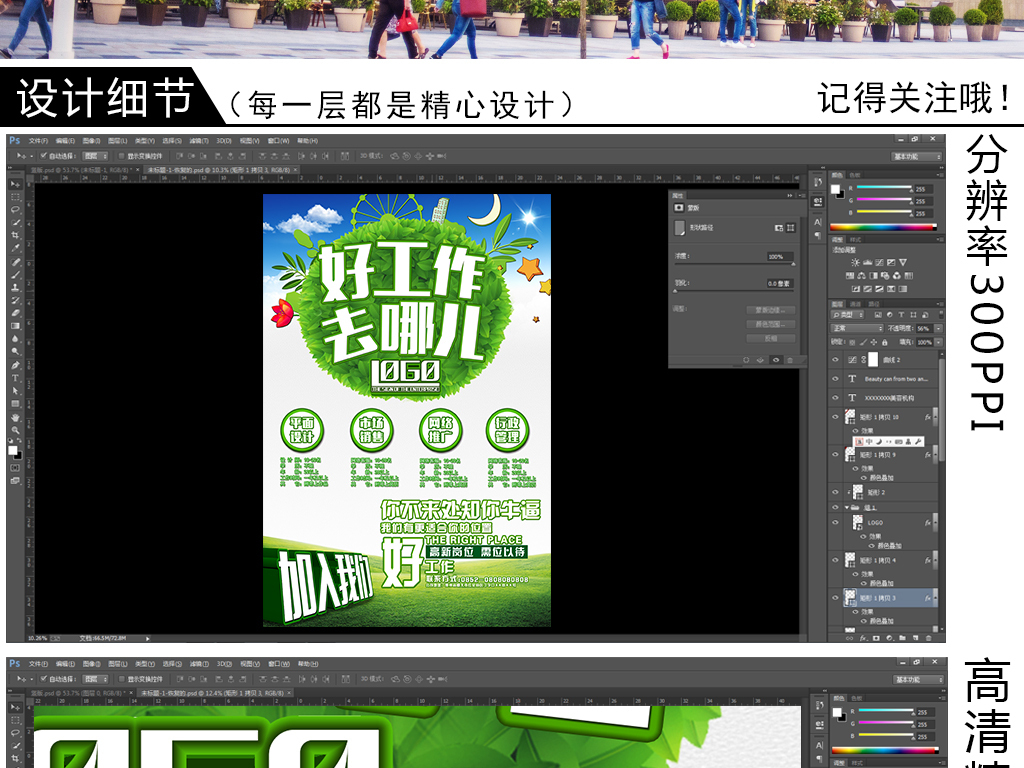Select Brush tool in upper toolbox
The image size is (1024, 768).
[15, 274]
